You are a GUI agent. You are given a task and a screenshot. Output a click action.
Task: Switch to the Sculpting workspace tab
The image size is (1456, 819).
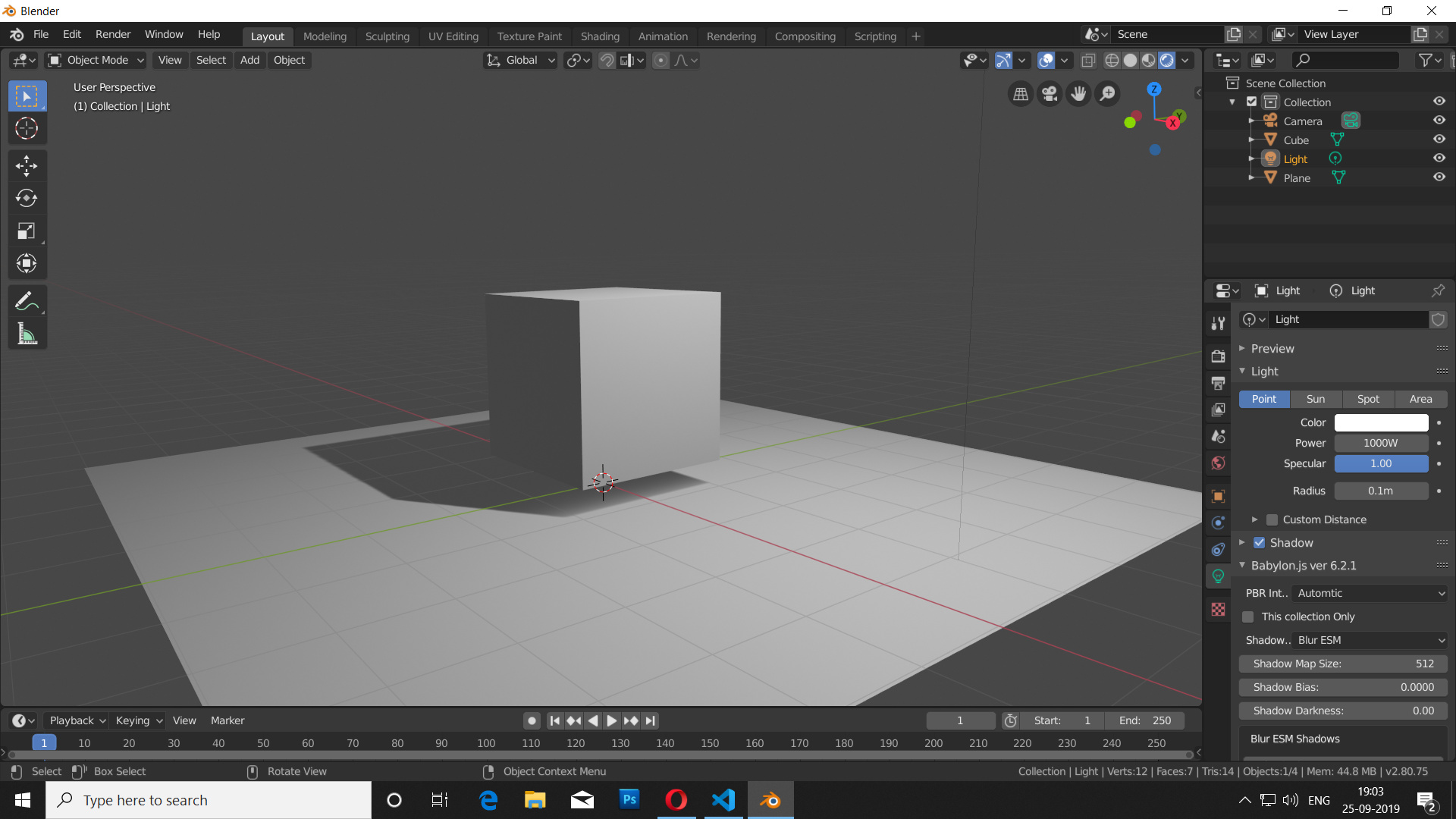click(387, 36)
